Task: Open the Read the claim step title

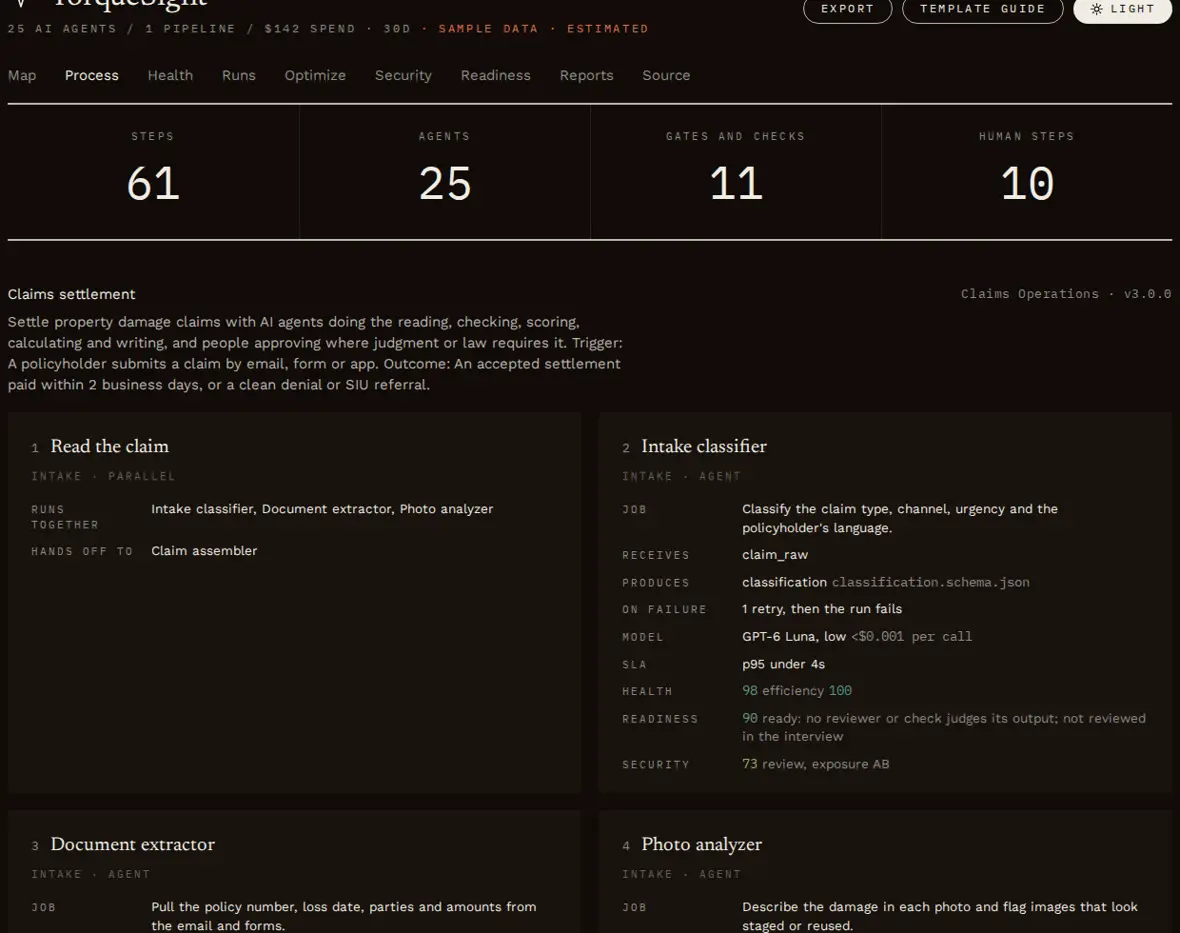Action: pos(110,446)
